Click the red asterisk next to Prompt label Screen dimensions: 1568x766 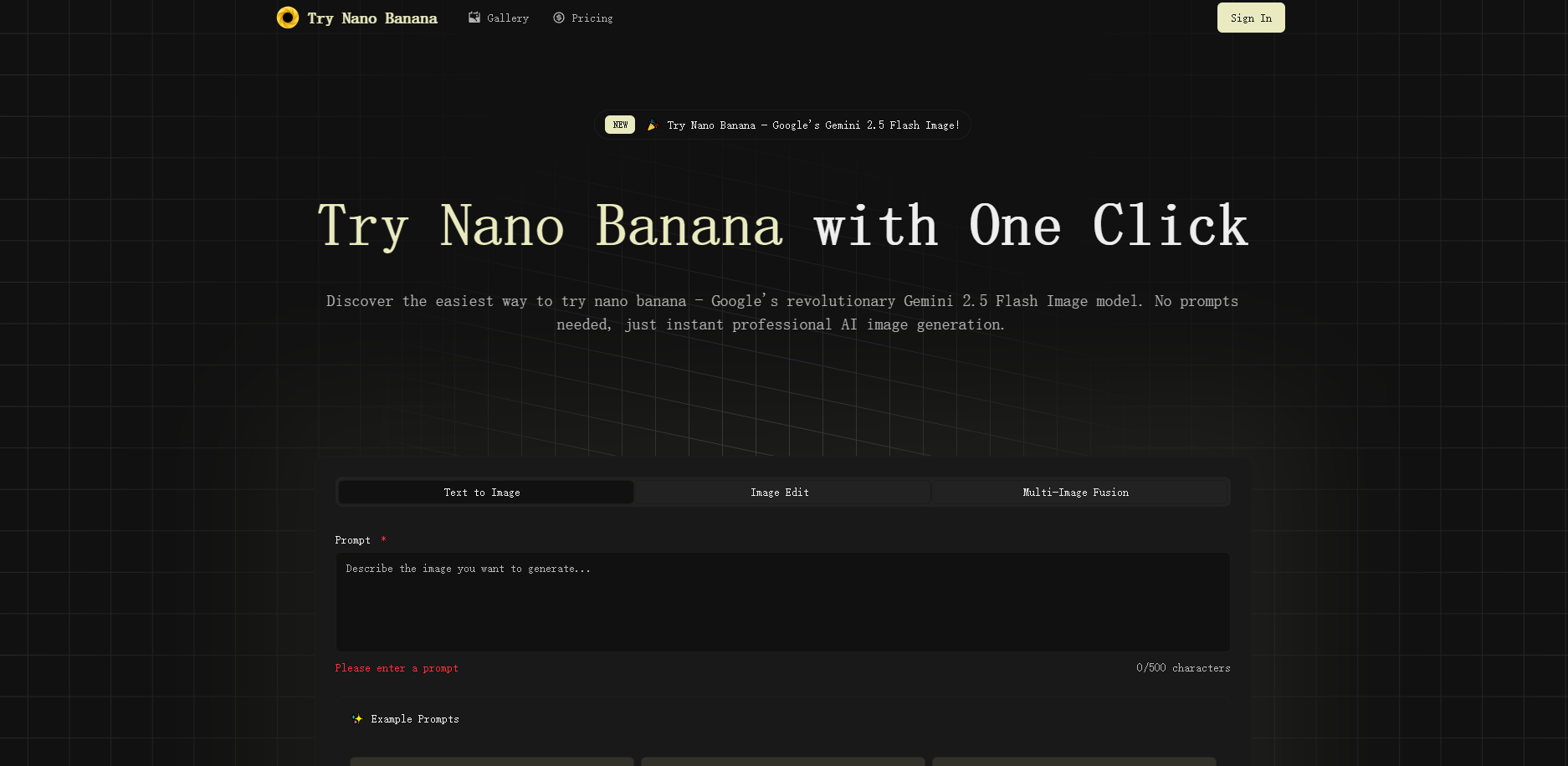[384, 539]
